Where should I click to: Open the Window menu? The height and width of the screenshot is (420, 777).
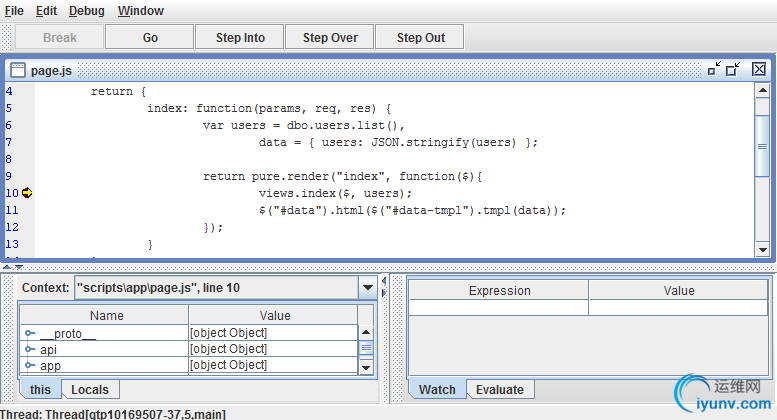pos(141,11)
